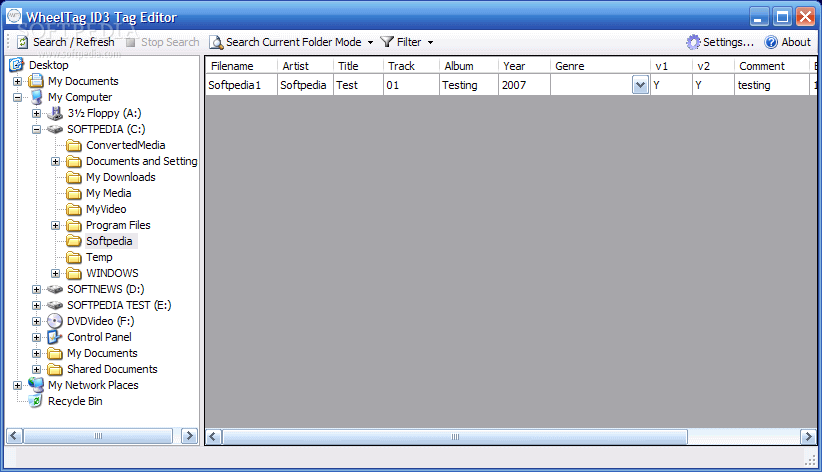This screenshot has height=472, width=822.
Task: Expand the Documents and Settings folder node
Action: coord(56,161)
